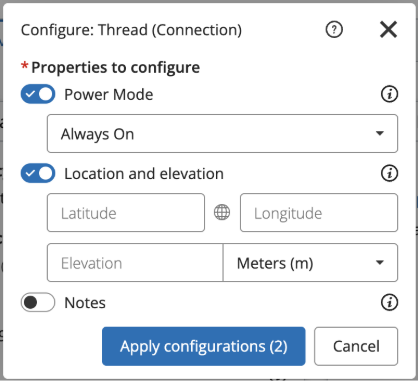Cancel the configuration dialog

(x=356, y=346)
